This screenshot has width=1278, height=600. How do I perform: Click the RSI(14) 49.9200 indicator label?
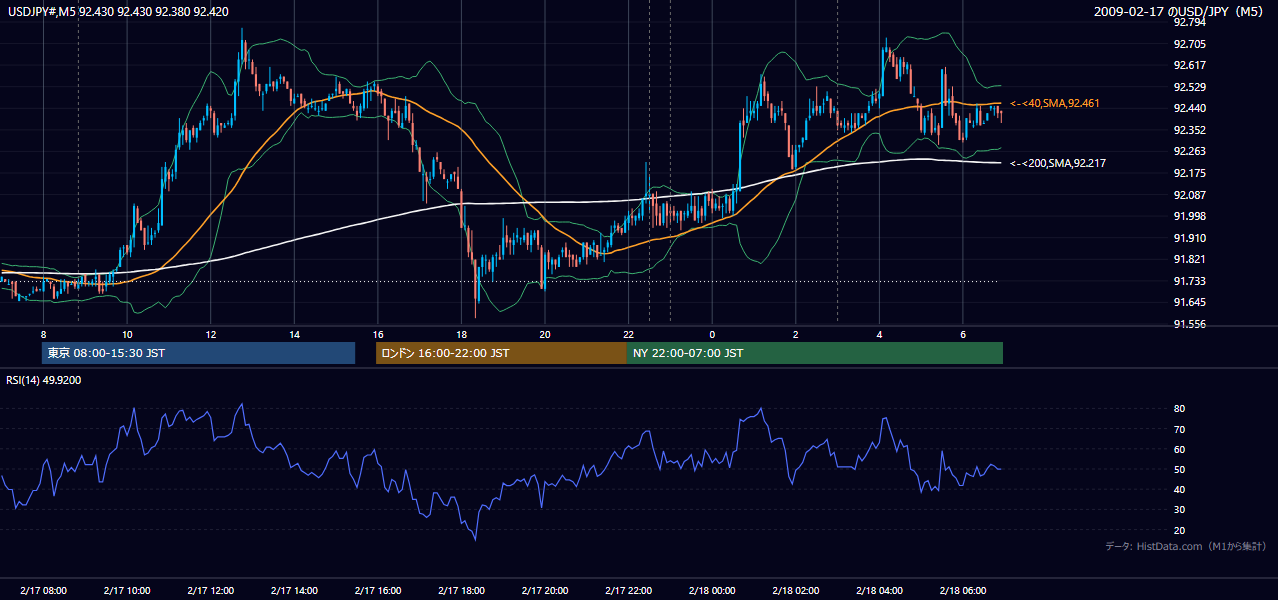[44, 380]
